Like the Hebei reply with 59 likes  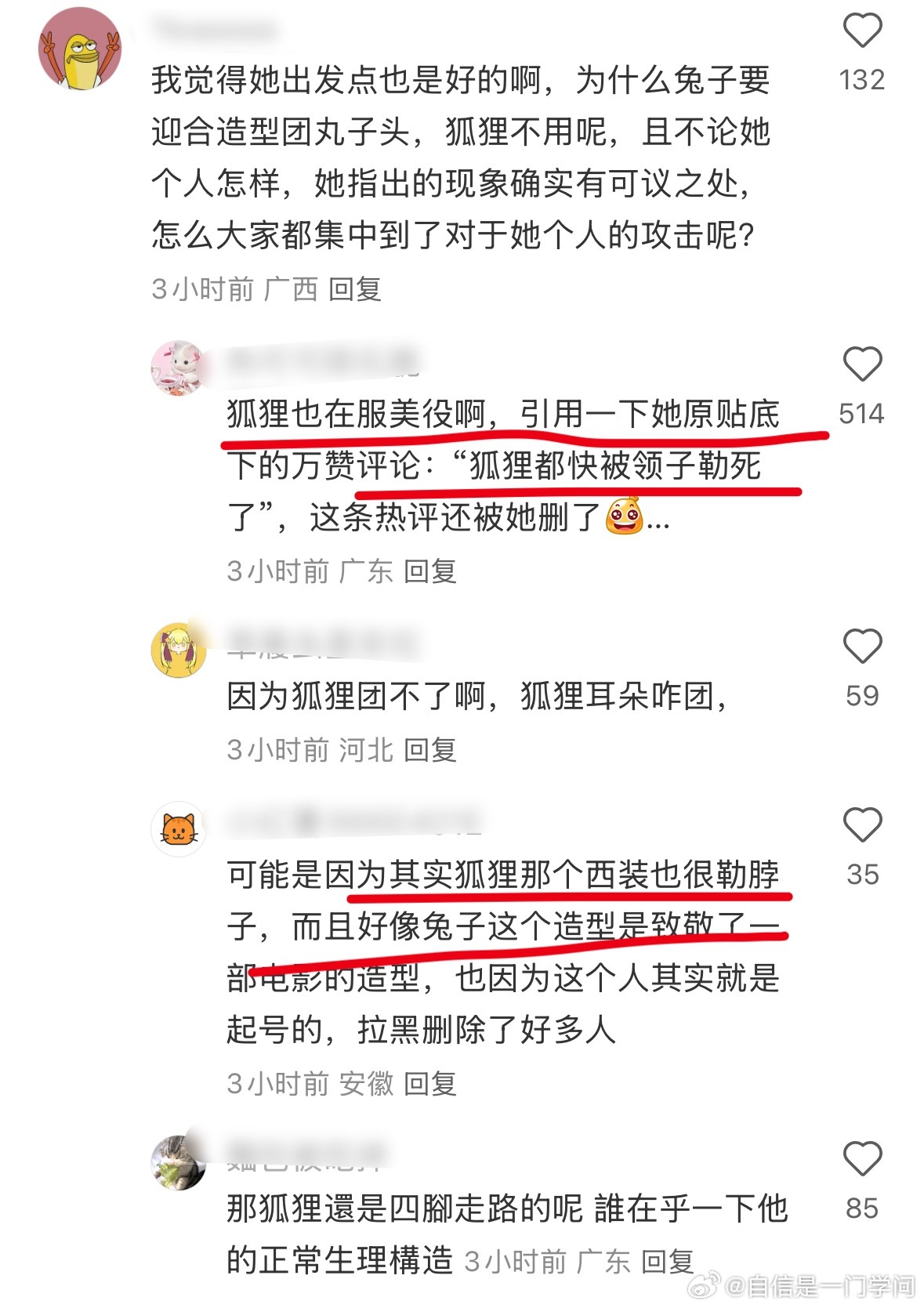[862, 647]
